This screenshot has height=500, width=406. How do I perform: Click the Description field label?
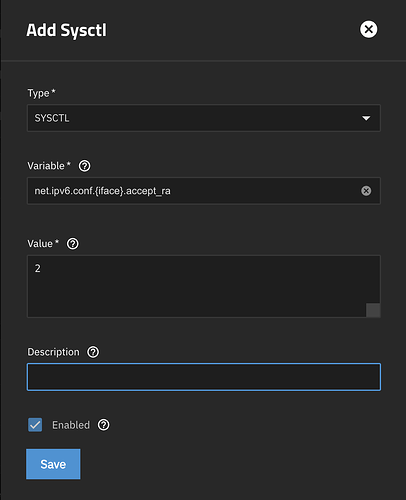(x=53, y=352)
